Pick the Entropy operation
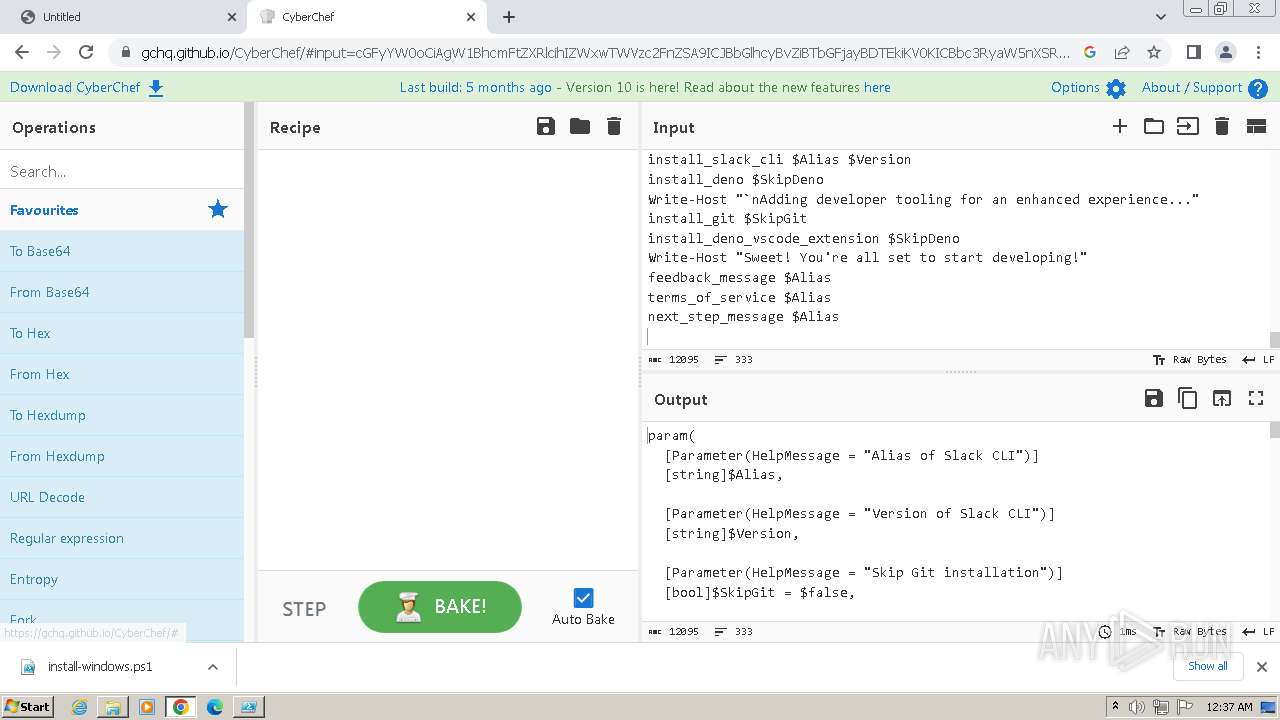 point(122,579)
